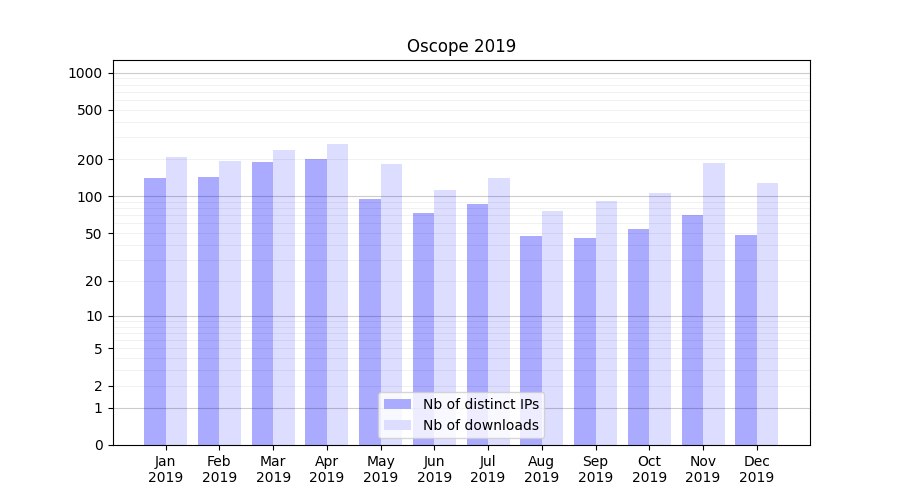Click the Apr 2019 downloads bar
The height and width of the screenshot is (500, 900).
tap(337, 294)
